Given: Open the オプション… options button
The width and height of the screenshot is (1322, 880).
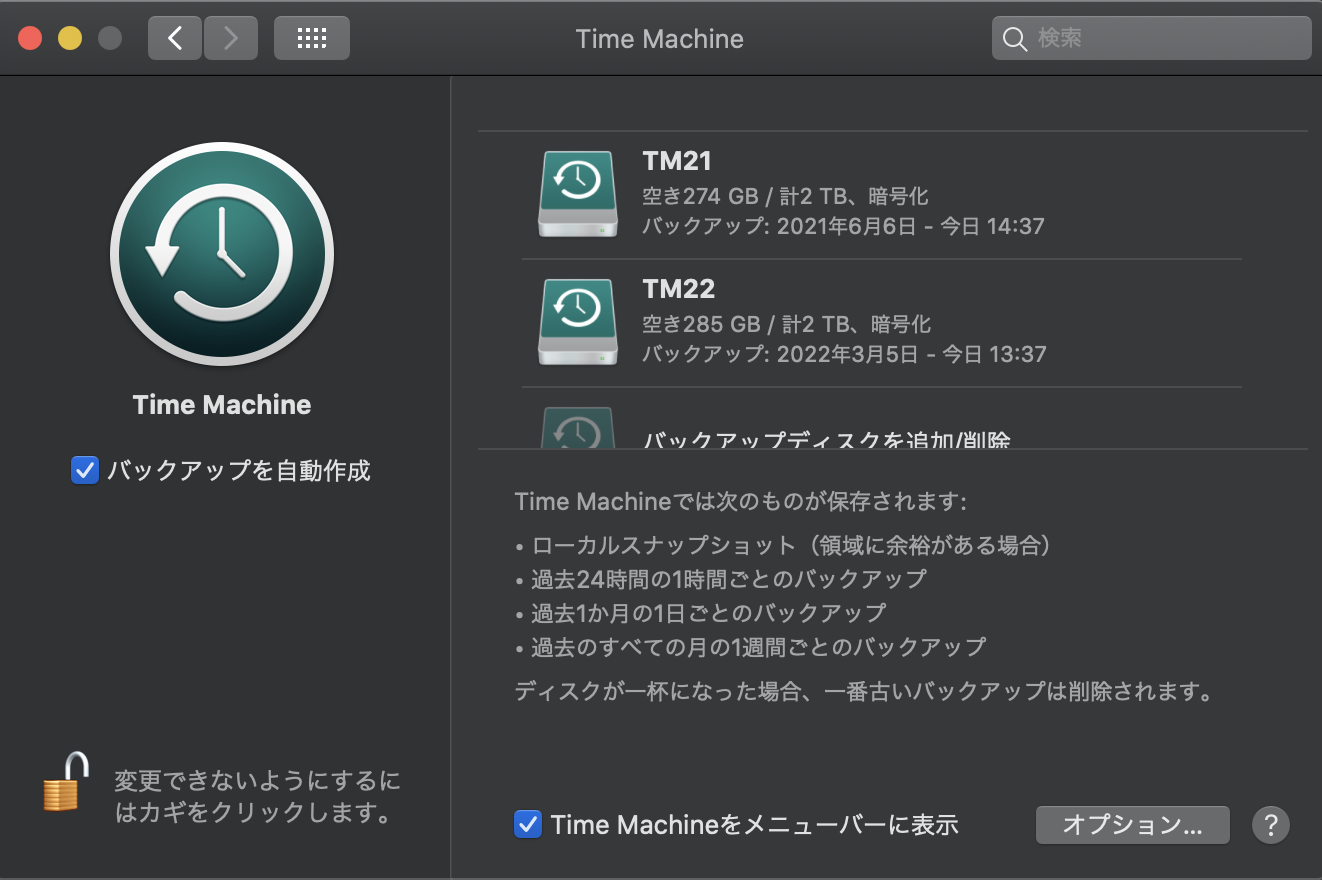Looking at the screenshot, I should tap(1132, 825).
